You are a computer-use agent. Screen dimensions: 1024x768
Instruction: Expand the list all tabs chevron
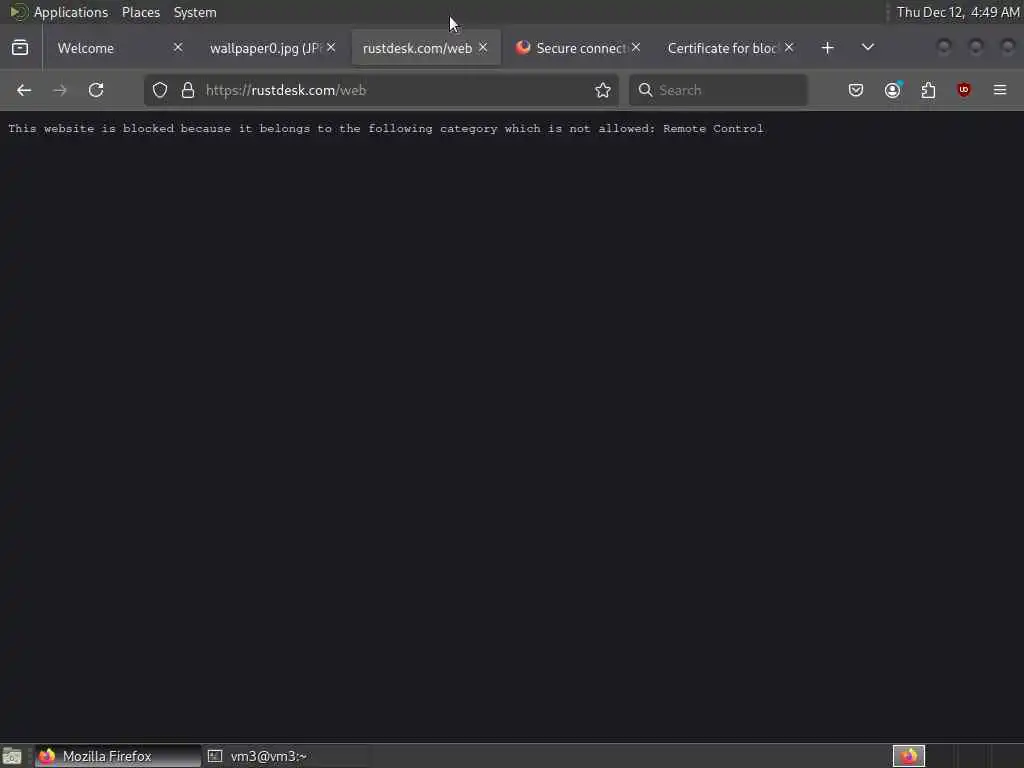coord(867,48)
